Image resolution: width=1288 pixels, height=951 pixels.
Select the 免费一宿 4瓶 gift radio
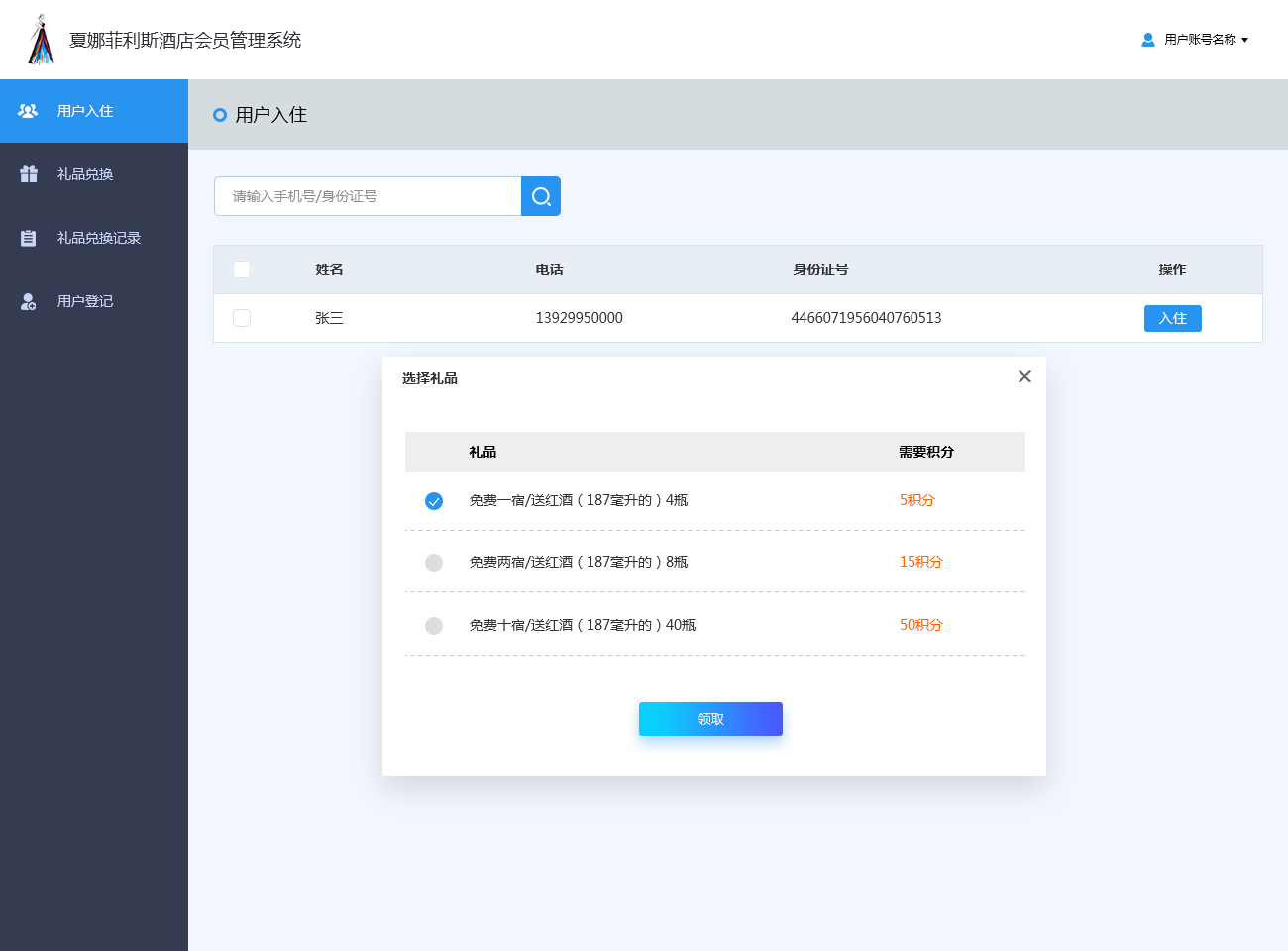(x=434, y=501)
